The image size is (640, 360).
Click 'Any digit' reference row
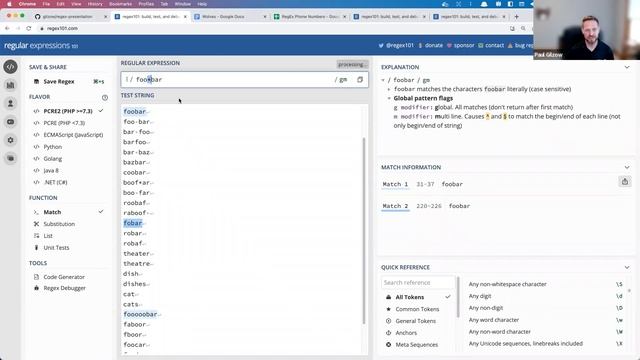click(545, 296)
